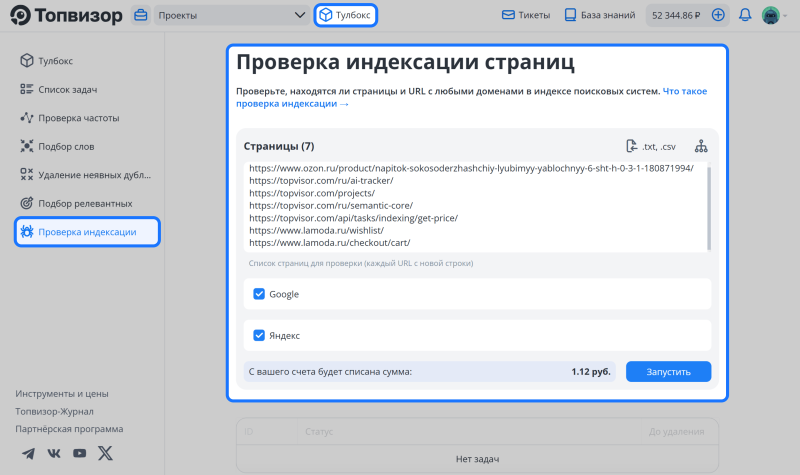This screenshot has width=800, height=475.
Task: Expand the Проекты dropdown
Action: [x=232, y=15]
